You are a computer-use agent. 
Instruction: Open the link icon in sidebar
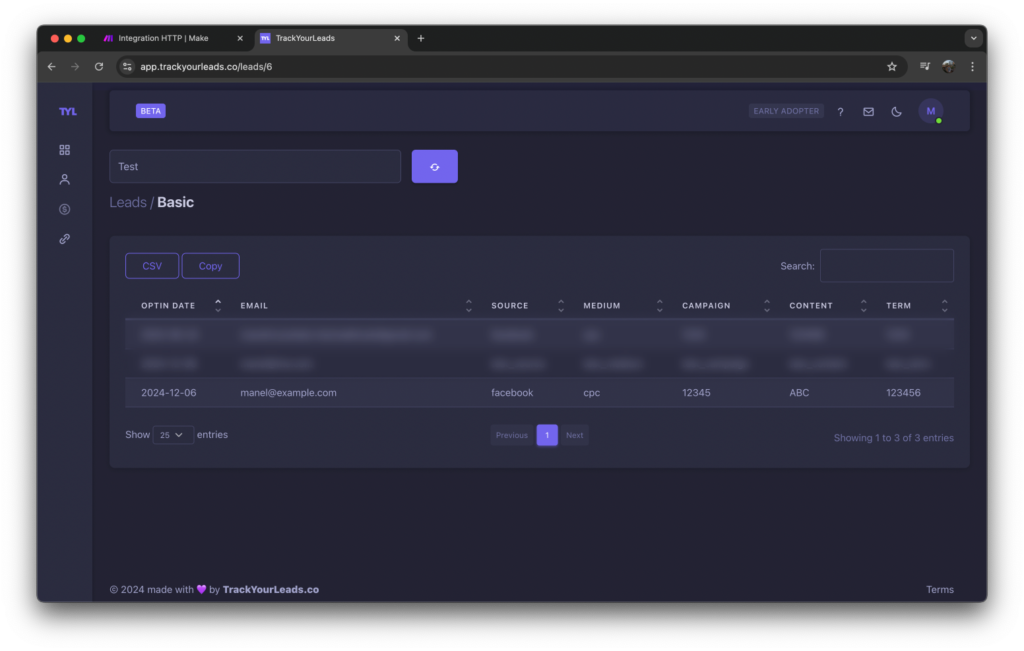tap(65, 239)
